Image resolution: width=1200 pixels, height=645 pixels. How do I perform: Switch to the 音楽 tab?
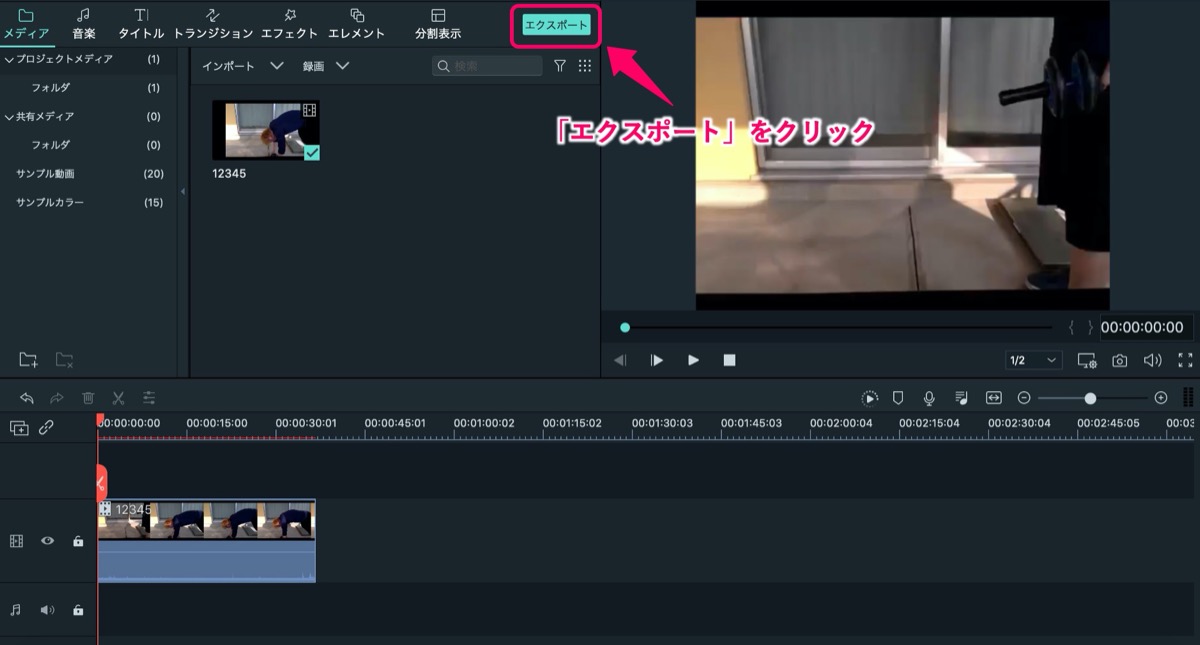pos(84,24)
